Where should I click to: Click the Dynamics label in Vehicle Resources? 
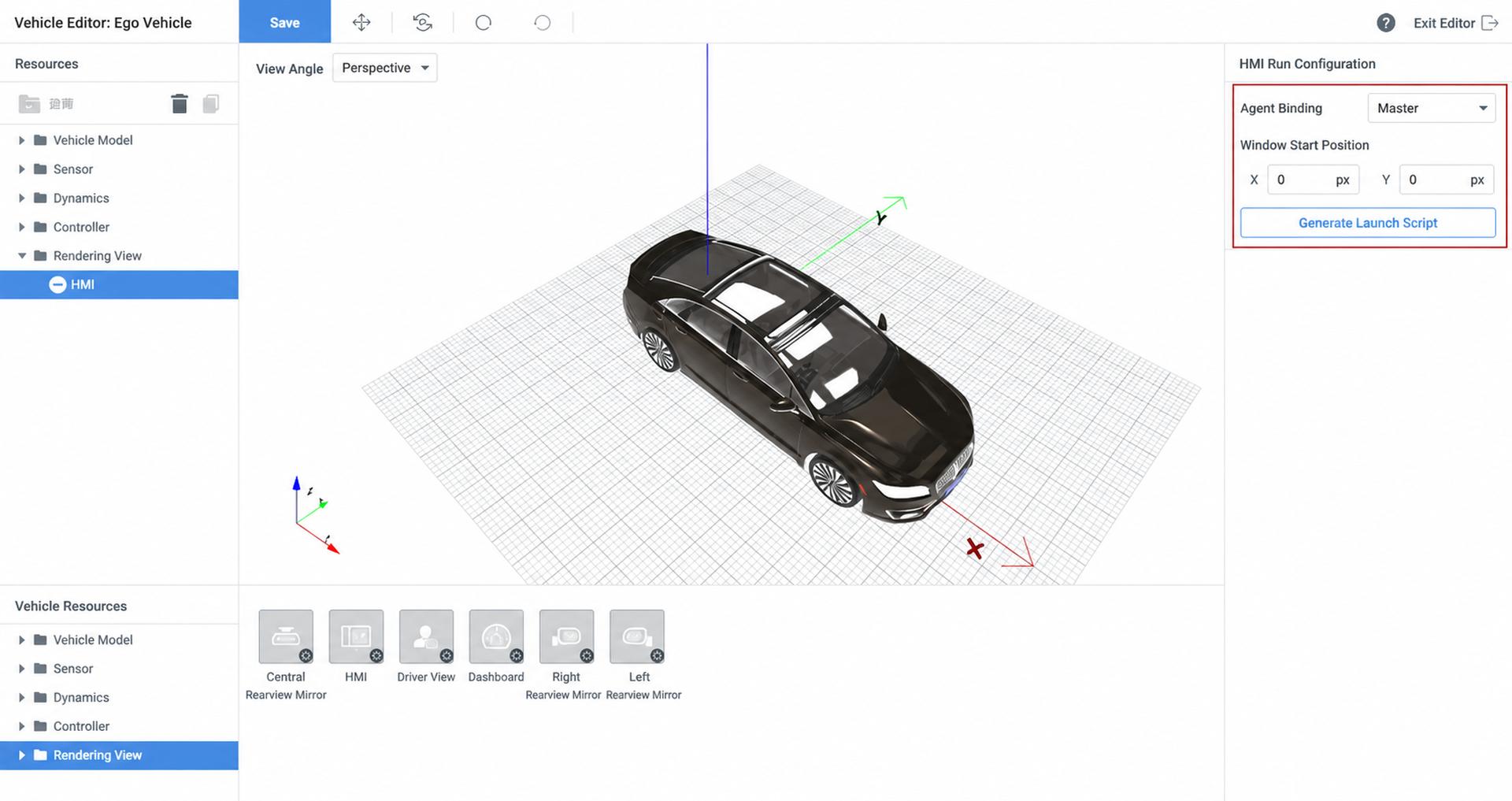pos(81,698)
